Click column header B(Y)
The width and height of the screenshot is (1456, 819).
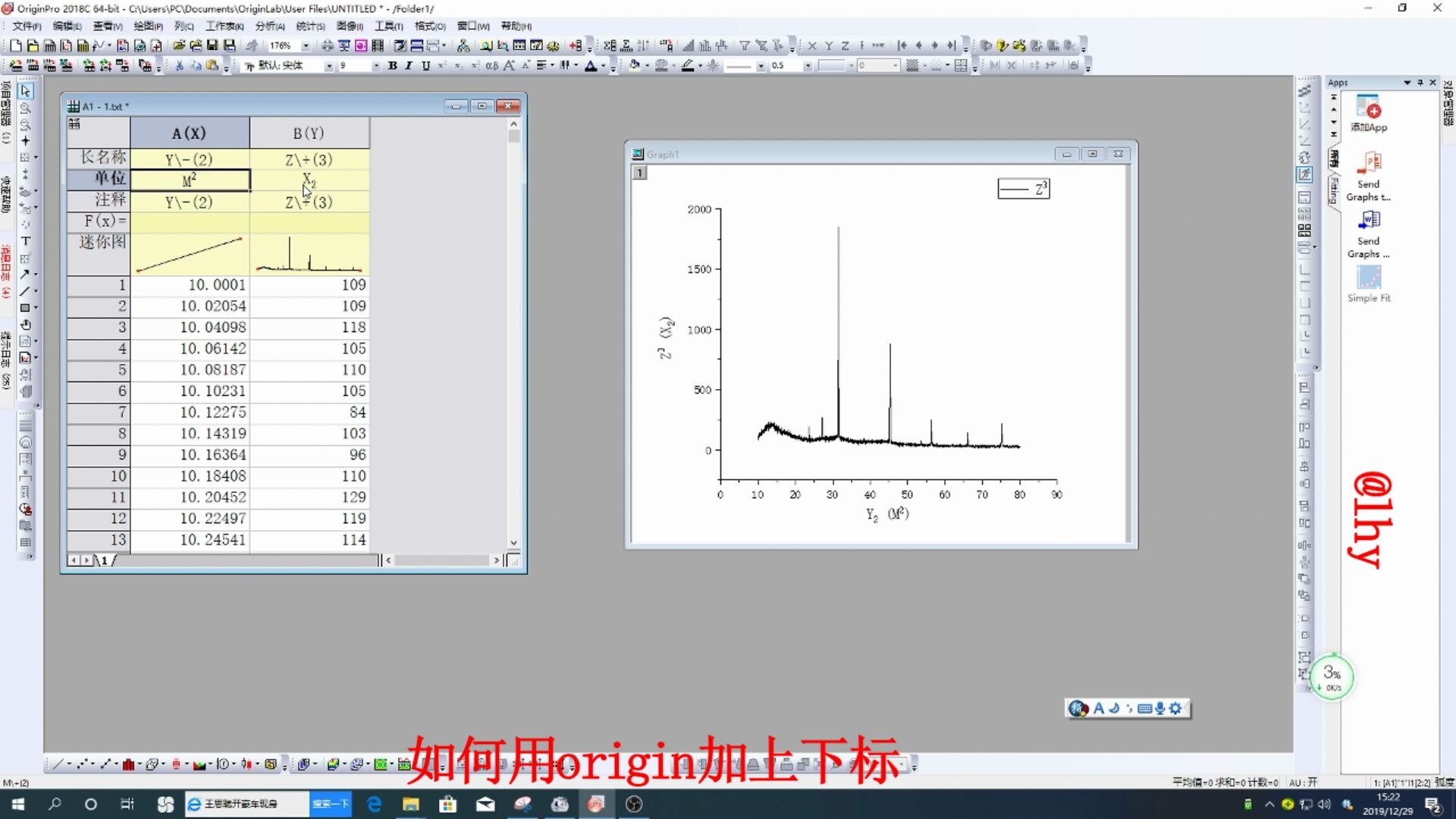pos(309,133)
